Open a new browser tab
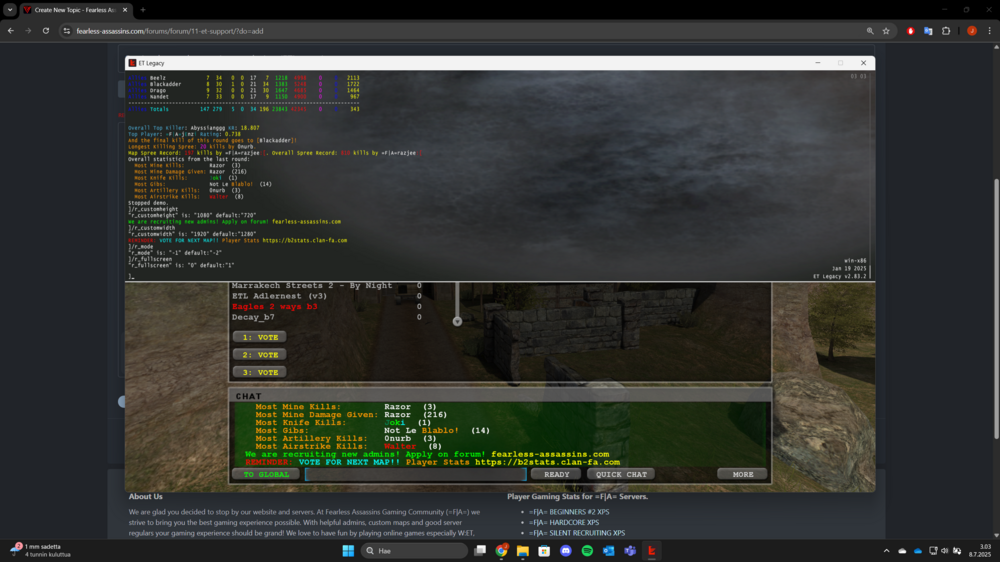The image size is (1000, 562). (143, 10)
